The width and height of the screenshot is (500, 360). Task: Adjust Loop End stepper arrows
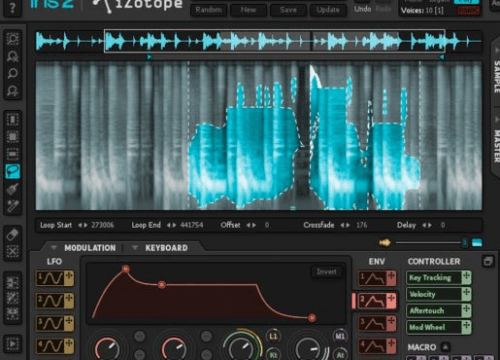click(171, 225)
